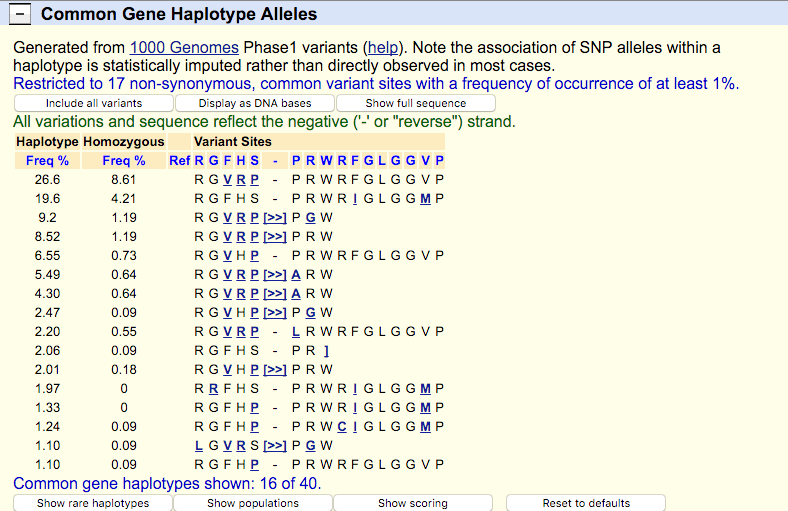
Task: Click the help link in parentheses
Action: click(383, 48)
